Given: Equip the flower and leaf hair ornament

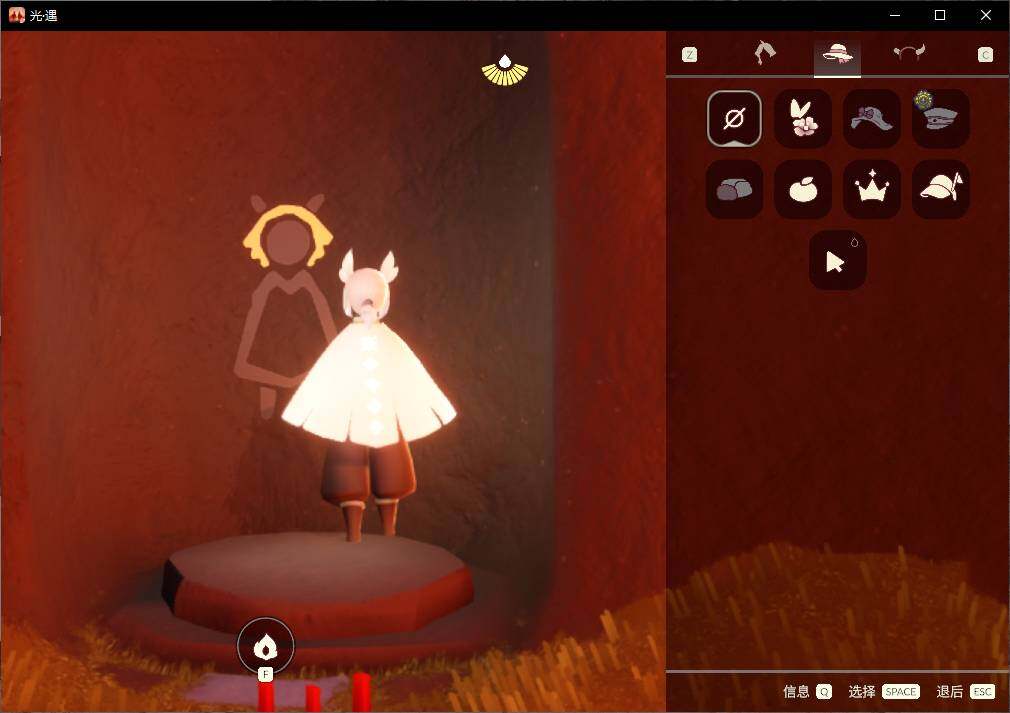Looking at the screenshot, I should 803,119.
